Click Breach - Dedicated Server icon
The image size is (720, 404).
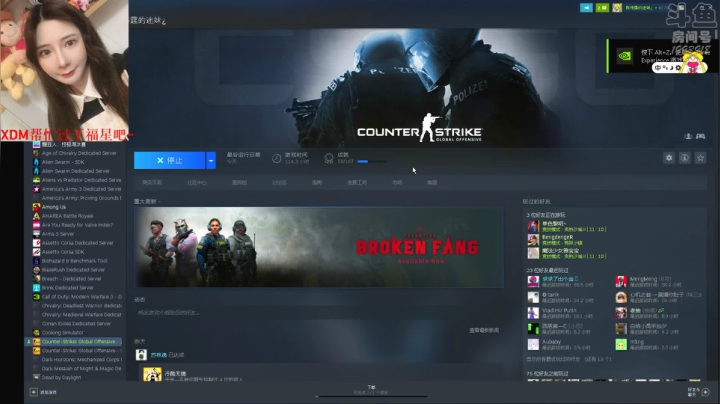tap(36, 279)
